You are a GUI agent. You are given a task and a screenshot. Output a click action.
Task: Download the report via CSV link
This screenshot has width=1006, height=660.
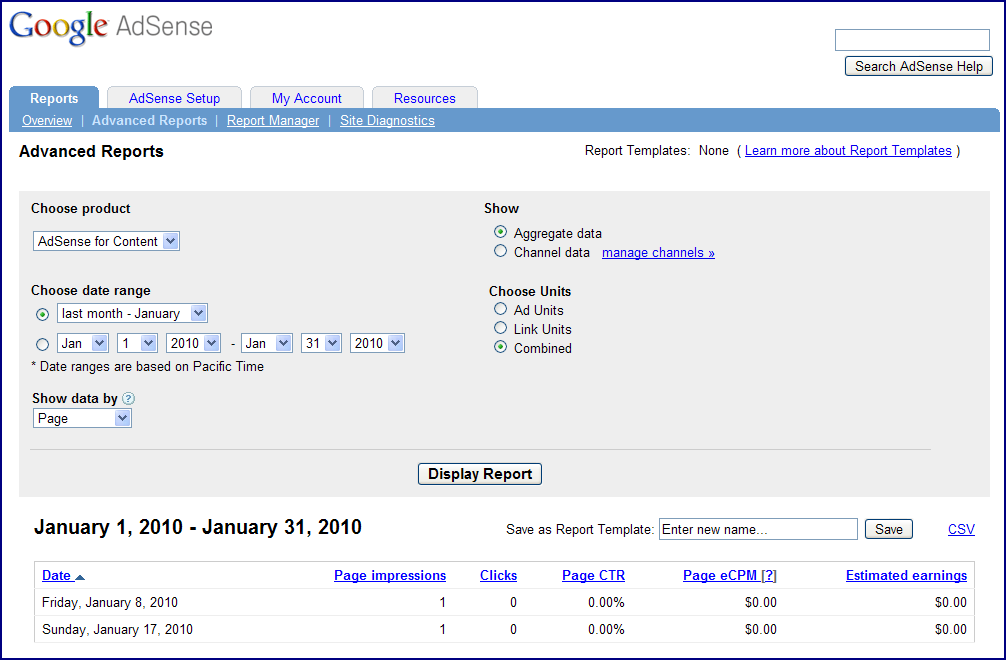tap(961, 529)
